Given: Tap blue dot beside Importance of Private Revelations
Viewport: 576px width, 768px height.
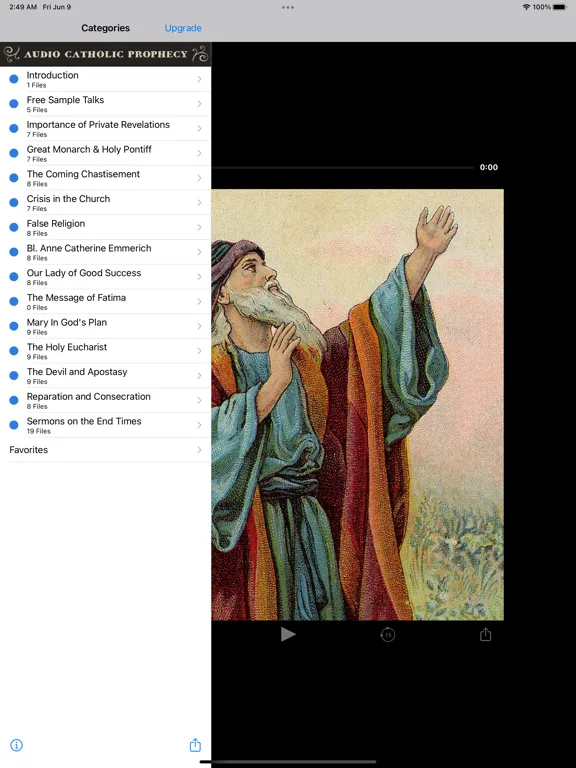Looking at the screenshot, I should [x=14, y=128].
